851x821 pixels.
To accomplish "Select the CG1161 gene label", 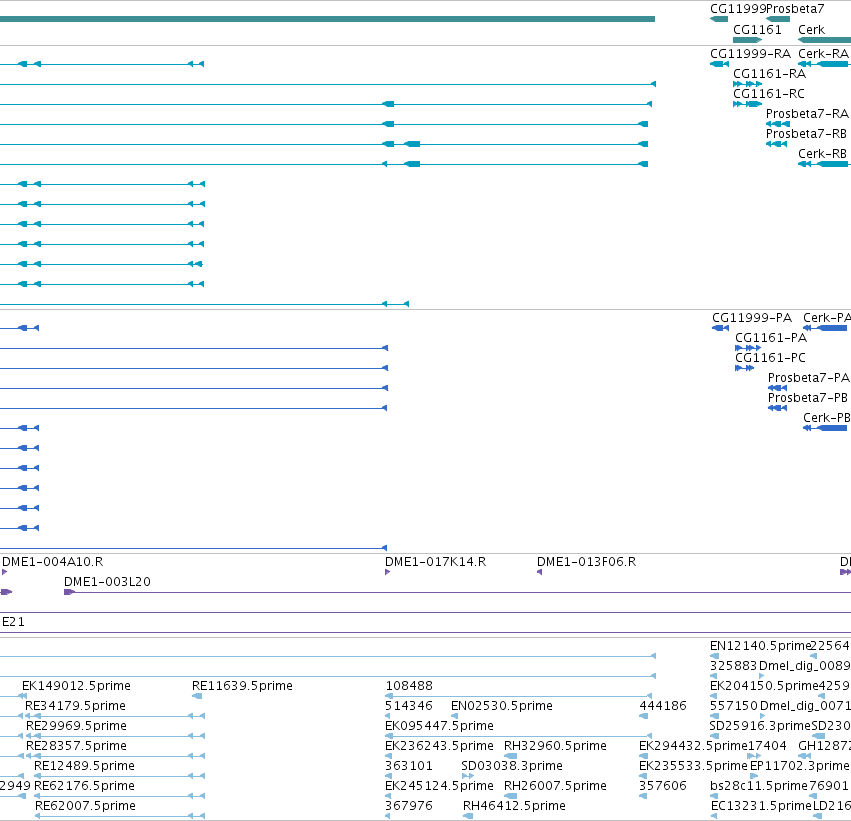I will click(757, 30).
